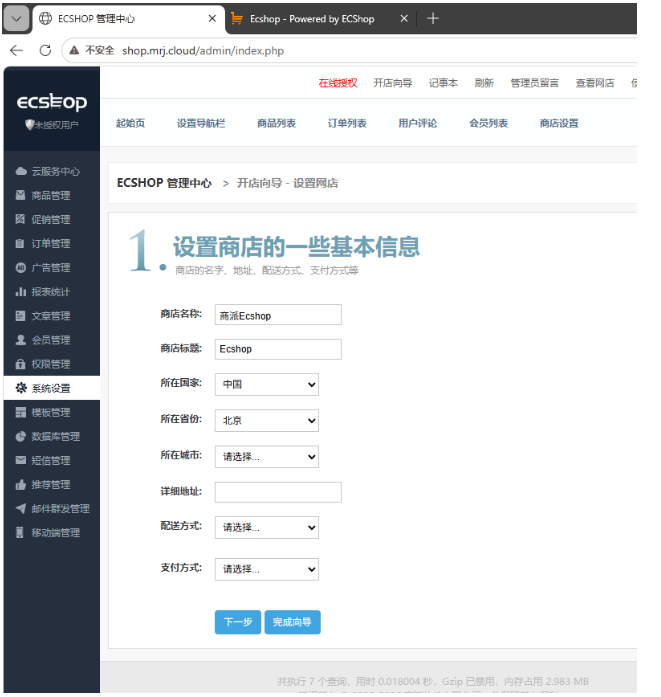Click the 商店名称 input field
Image resolution: width=661 pixels, height=697 pixels.
278,315
